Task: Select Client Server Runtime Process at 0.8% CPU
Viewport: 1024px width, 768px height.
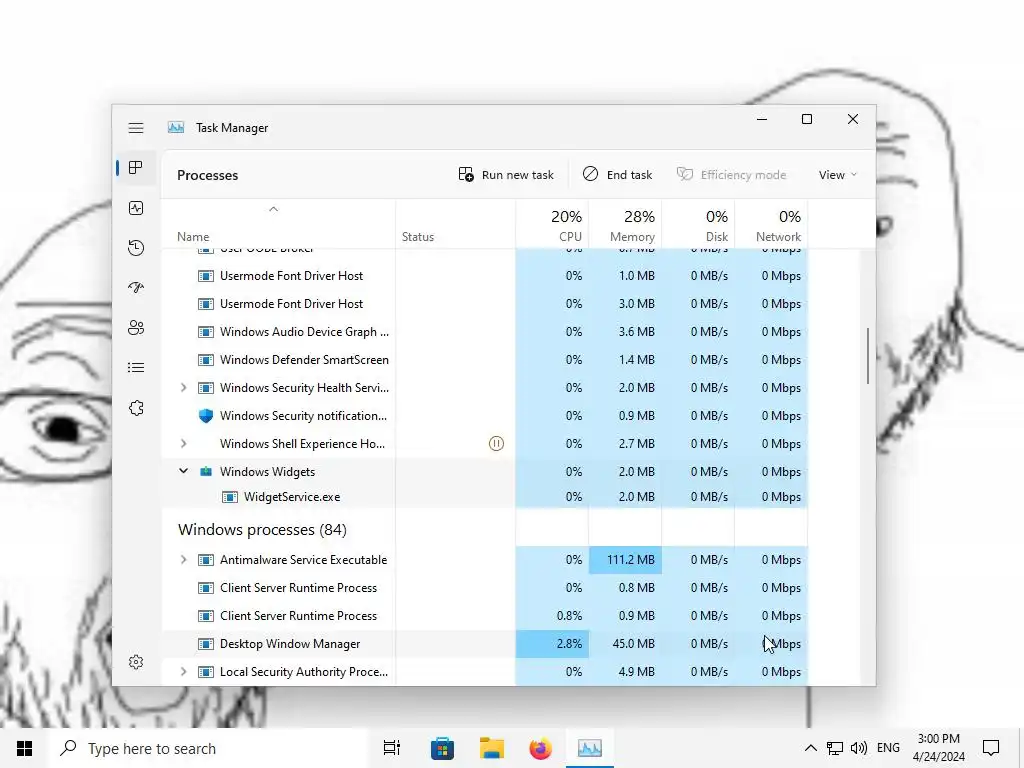Action: (485, 616)
